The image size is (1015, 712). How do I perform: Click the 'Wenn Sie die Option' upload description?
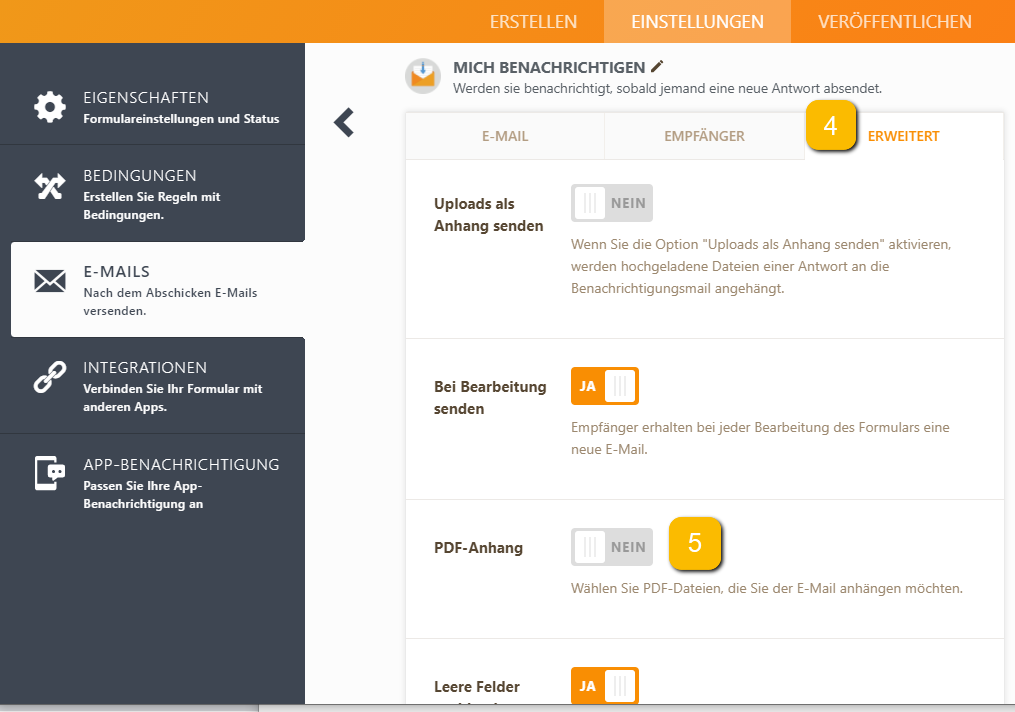pos(761,266)
